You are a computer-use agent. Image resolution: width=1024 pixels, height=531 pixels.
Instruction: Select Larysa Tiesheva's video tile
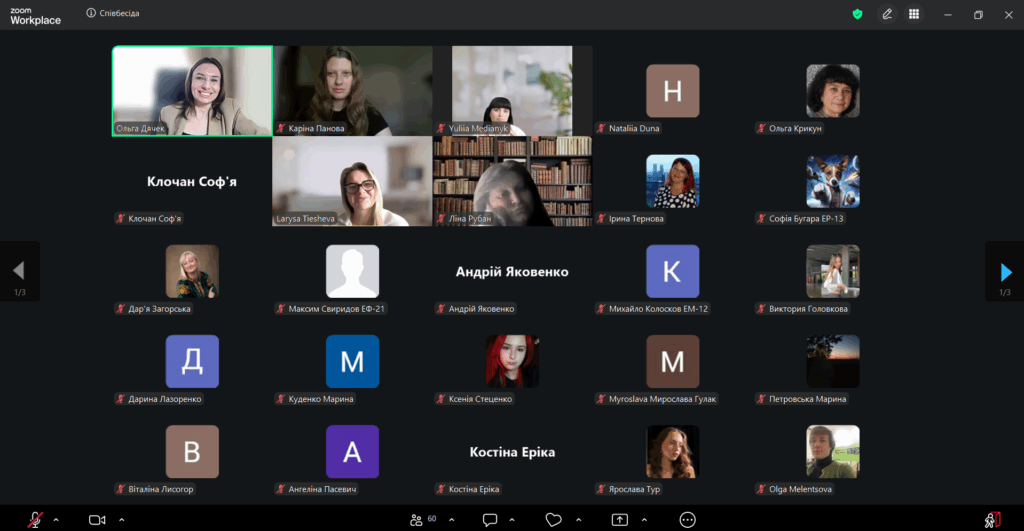(352, 181)
